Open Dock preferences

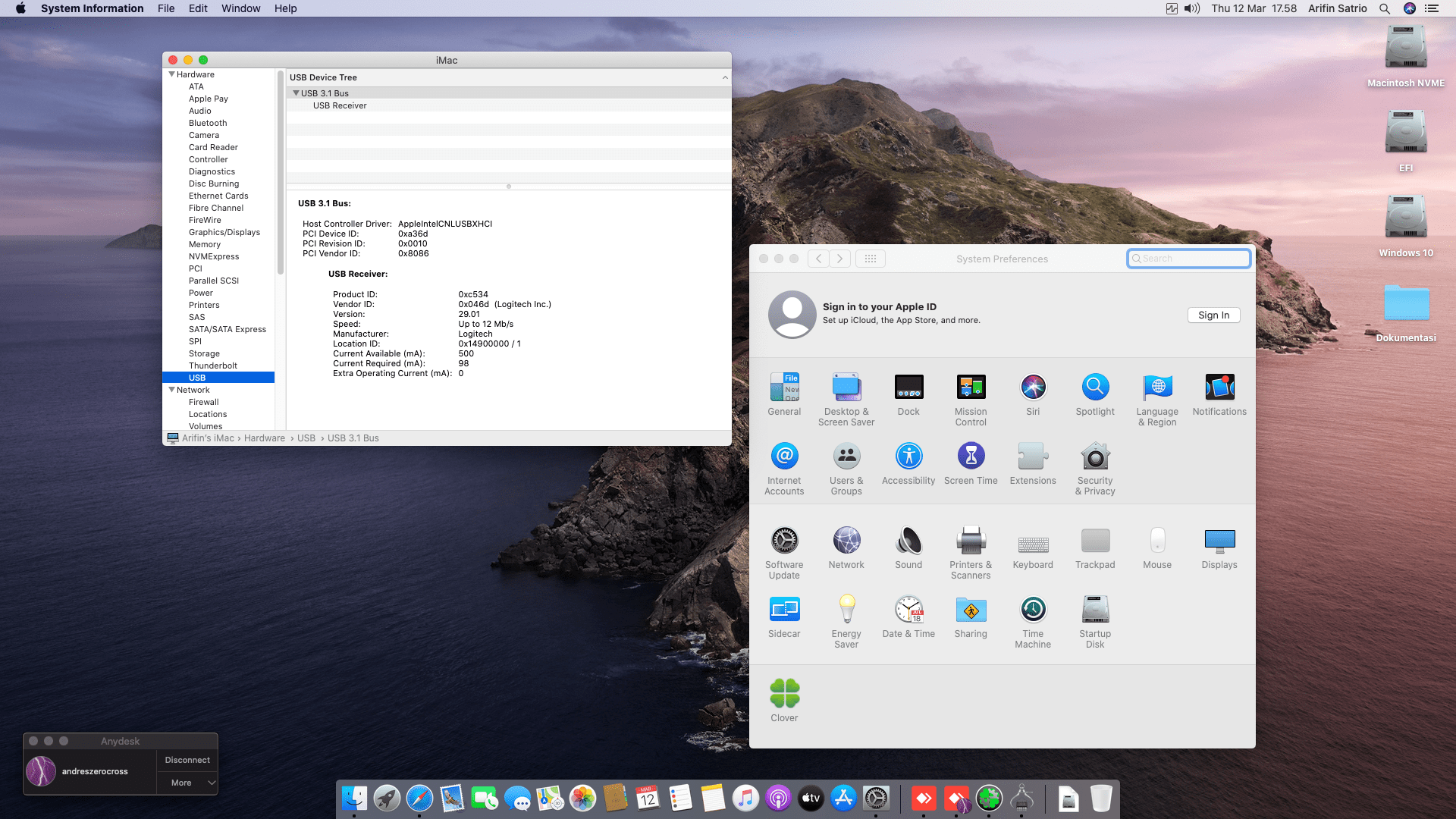click(x=908, y=394)
